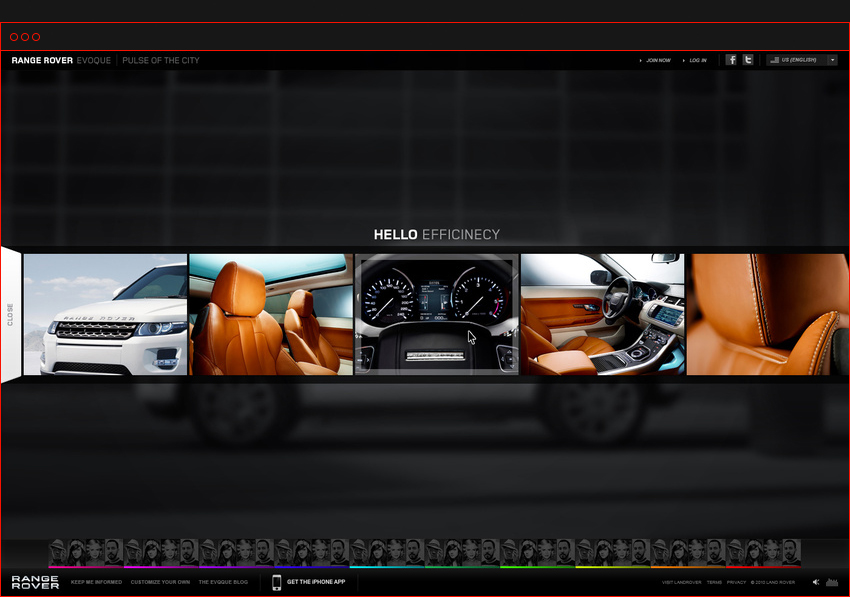Open the dashboard gauges thumbnail

tap(436, 315)
